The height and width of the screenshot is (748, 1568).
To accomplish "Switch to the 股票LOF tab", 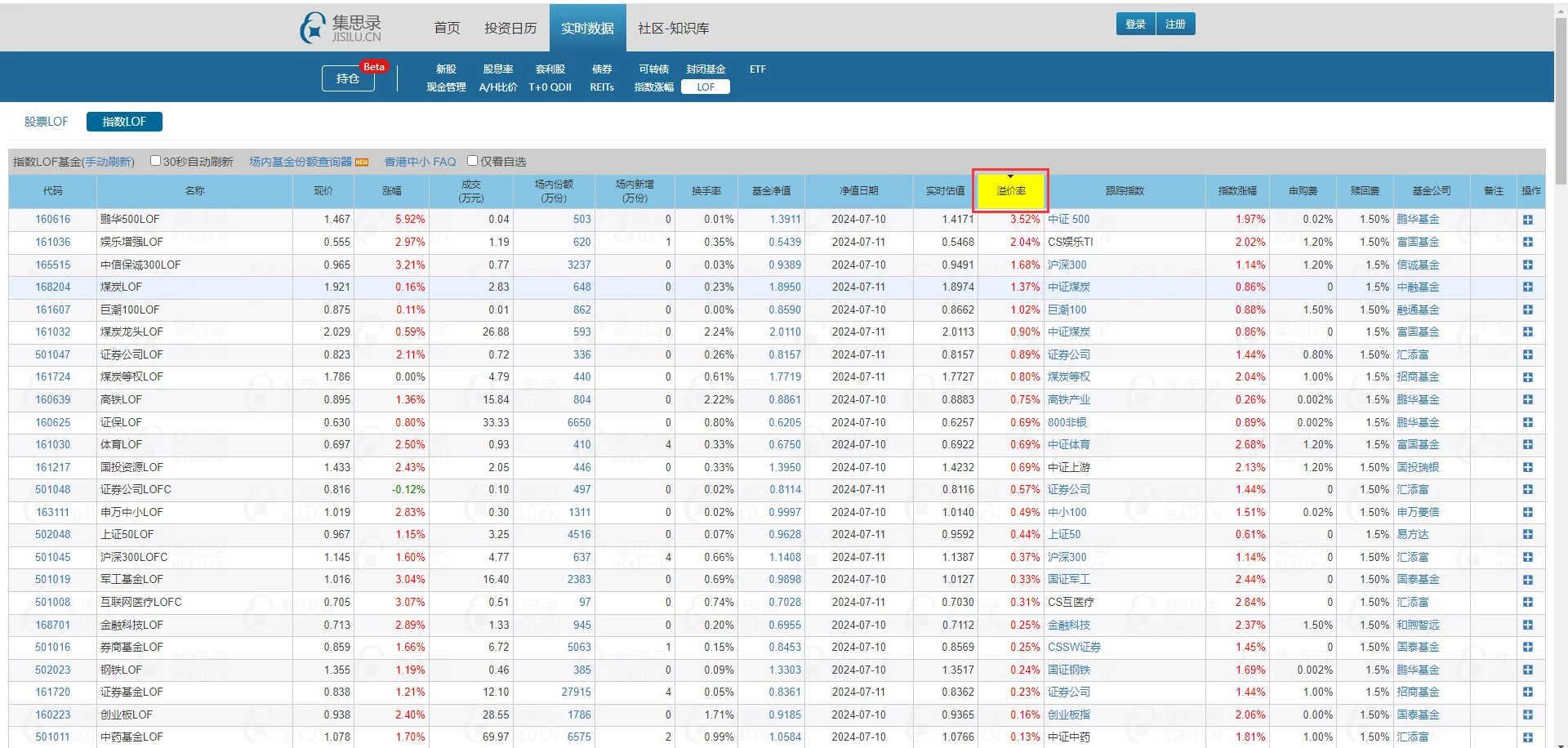I will [x=47, y=122].
